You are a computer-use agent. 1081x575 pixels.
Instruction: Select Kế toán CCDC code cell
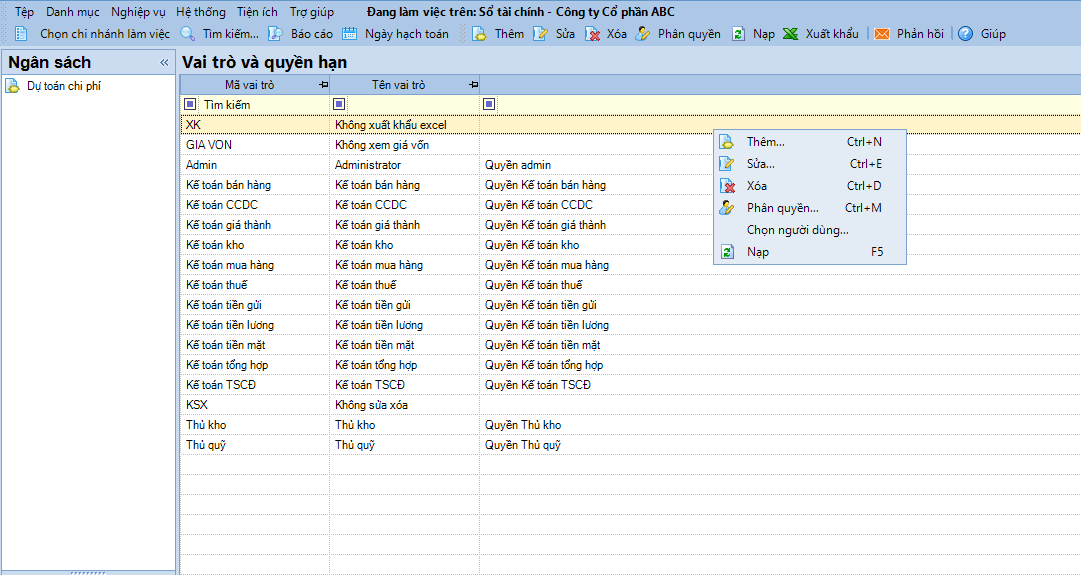255,205
